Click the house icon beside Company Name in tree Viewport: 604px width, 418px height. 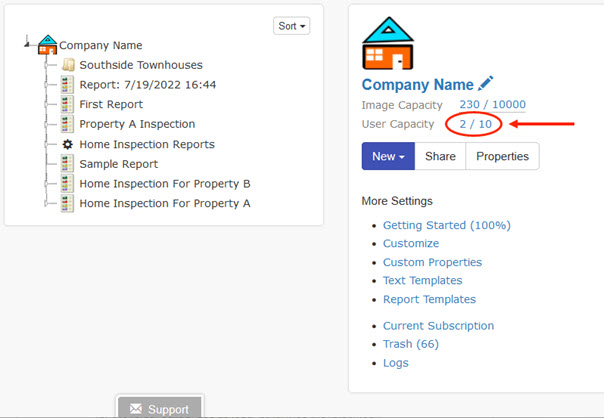pos(47,45)
